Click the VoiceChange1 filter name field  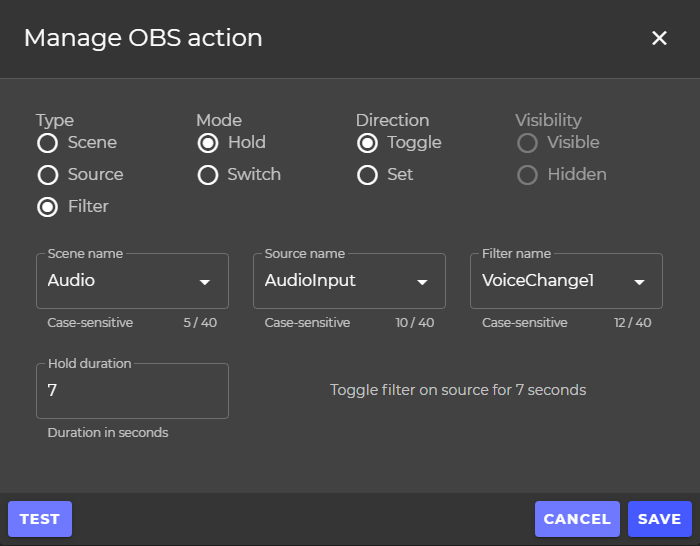point(566,281)
